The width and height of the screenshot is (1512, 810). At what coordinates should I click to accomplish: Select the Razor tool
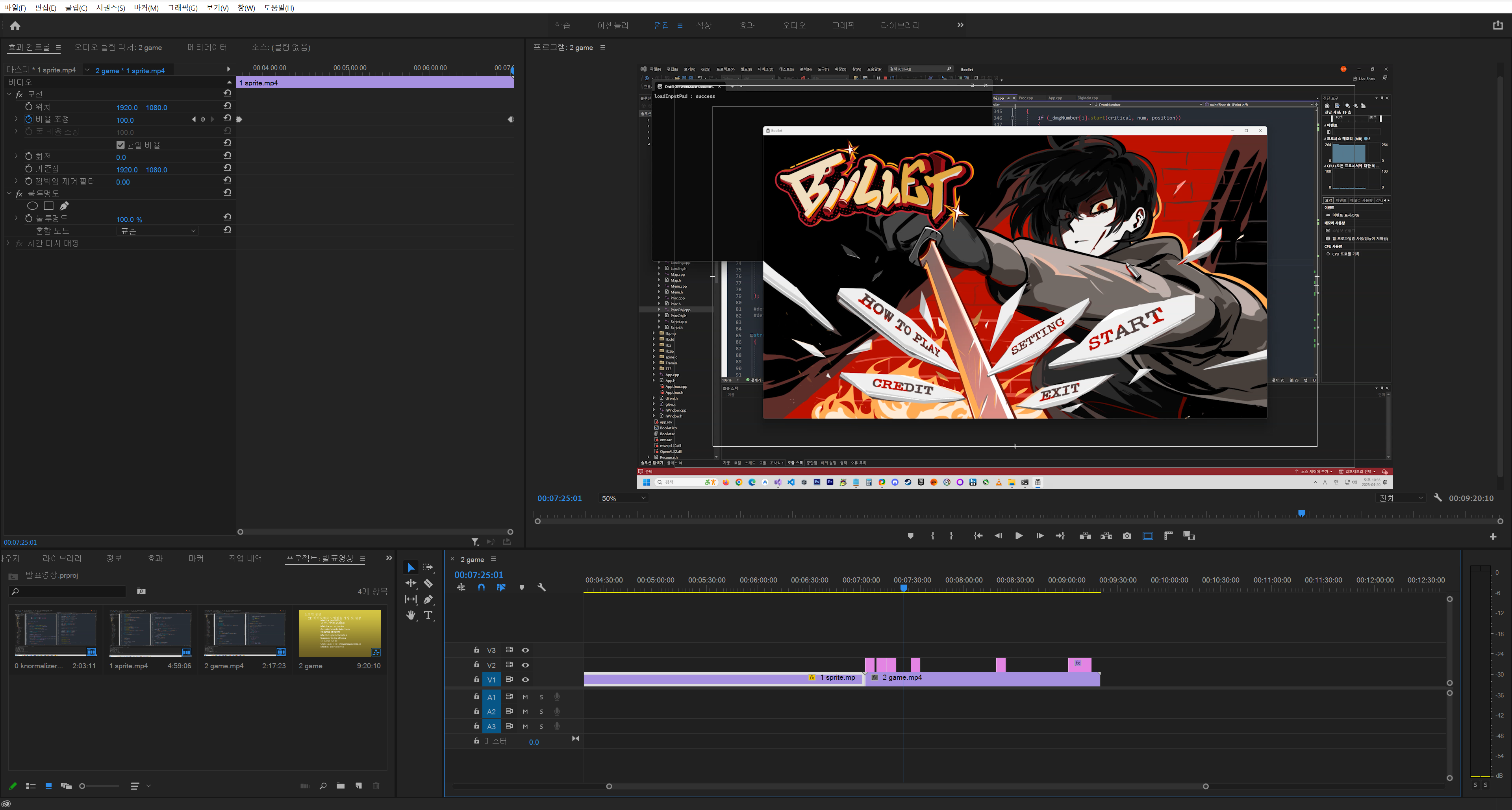coord(428,584)
